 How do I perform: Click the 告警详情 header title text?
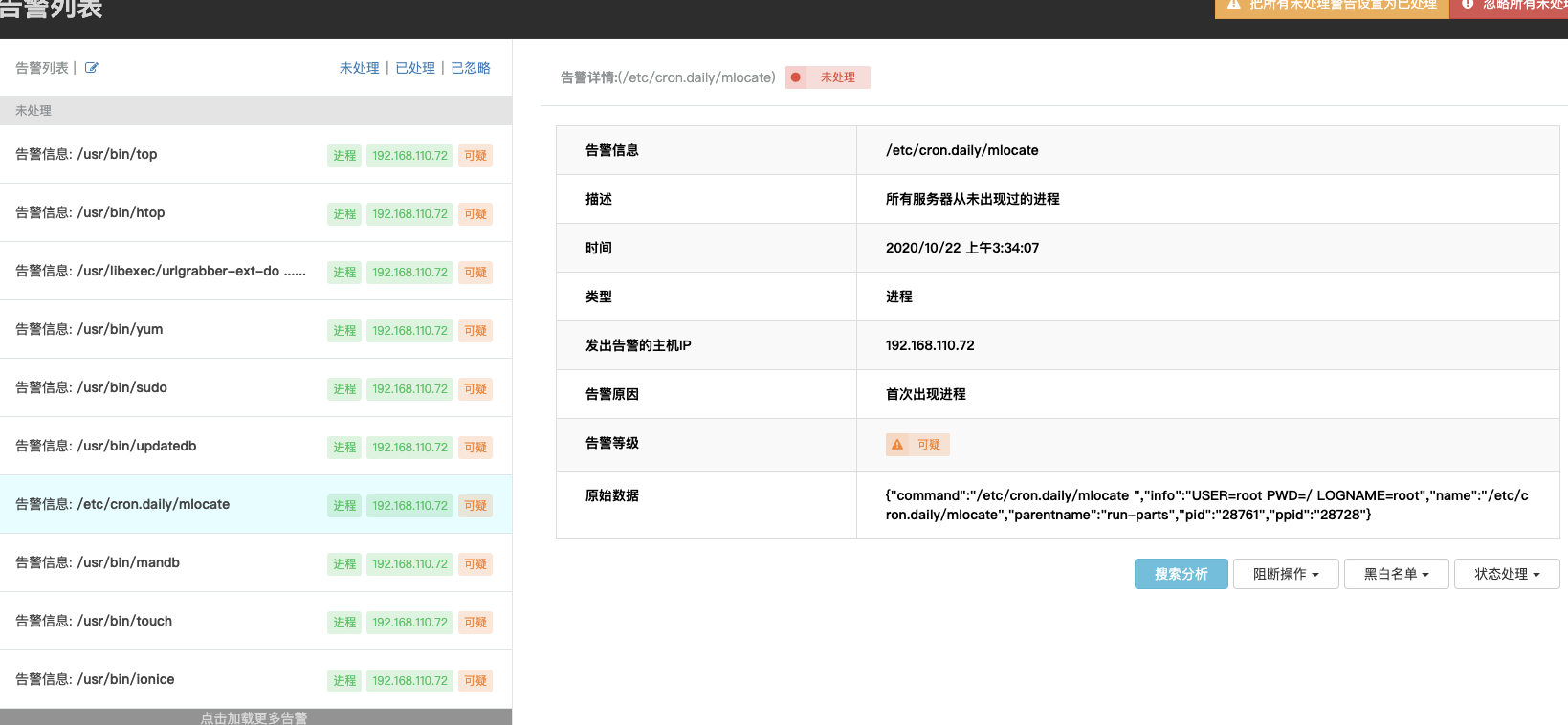pos(668,77)
